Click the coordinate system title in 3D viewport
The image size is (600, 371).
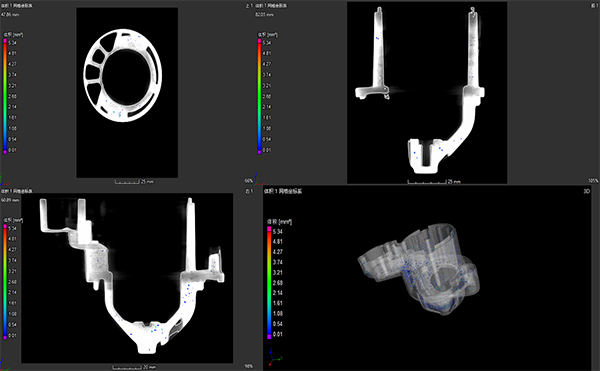tap(282, 191)
